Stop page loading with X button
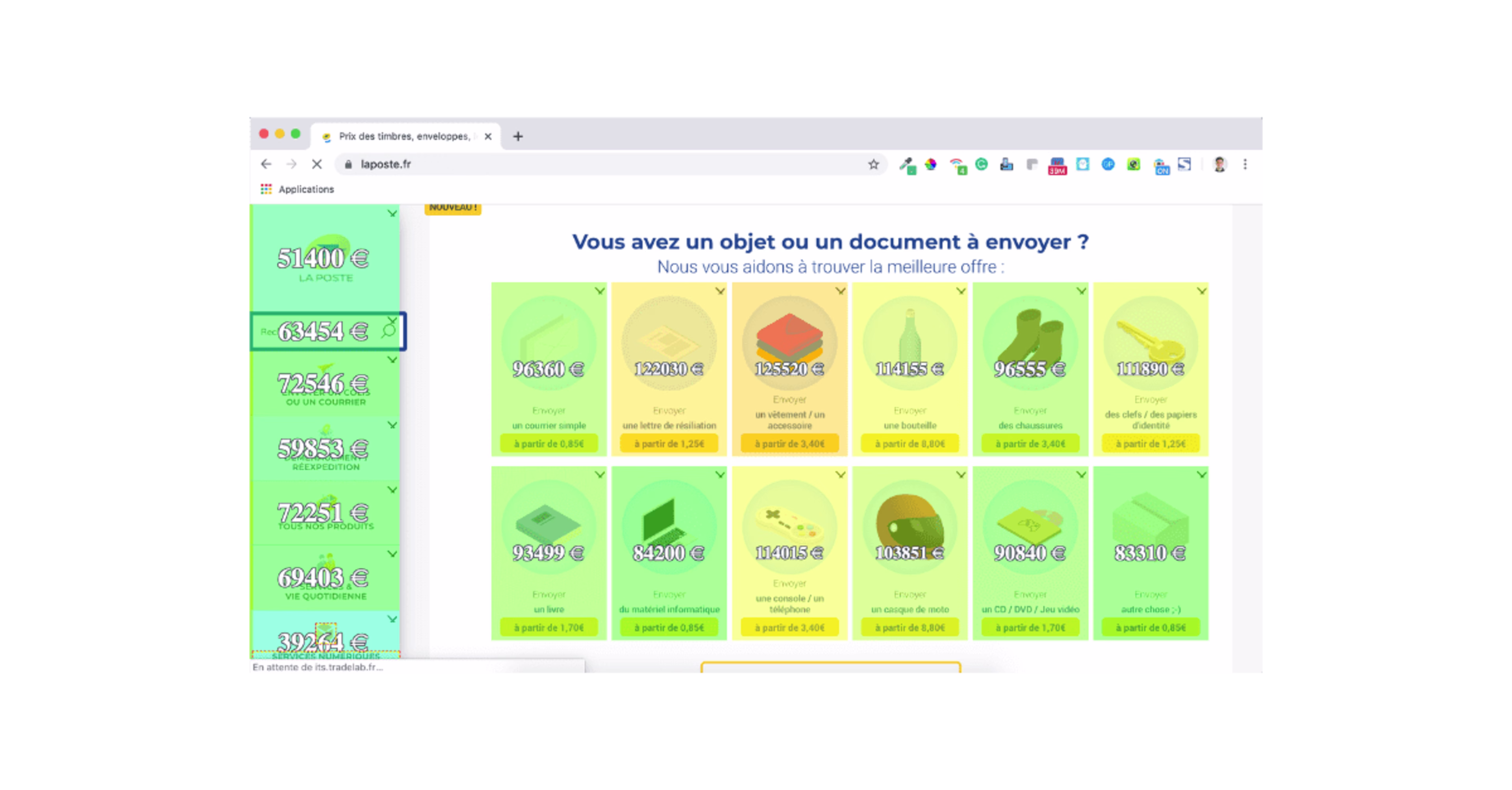1512x790 pixels. pos(317,164)
